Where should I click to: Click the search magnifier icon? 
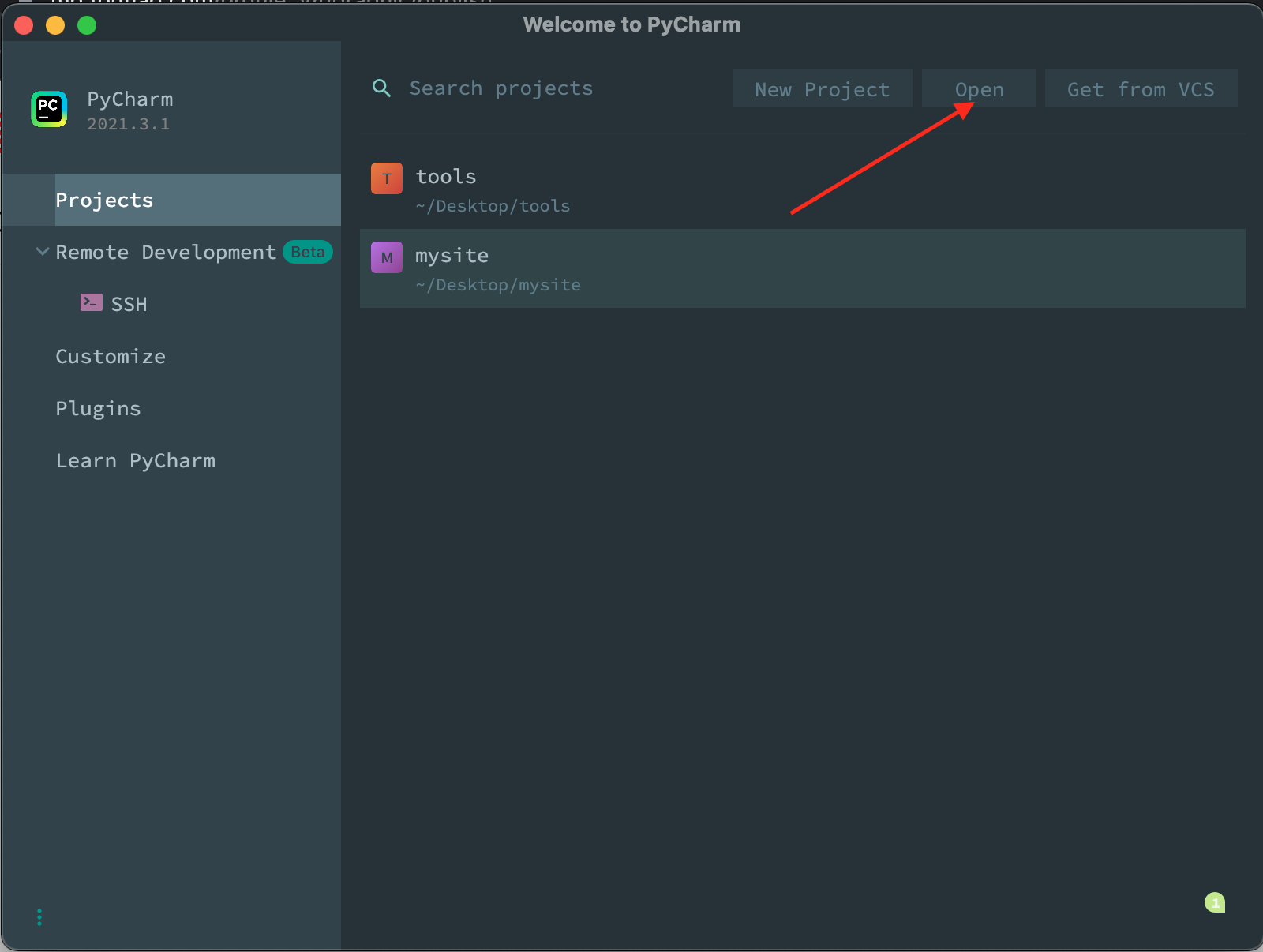pos(381,88)
